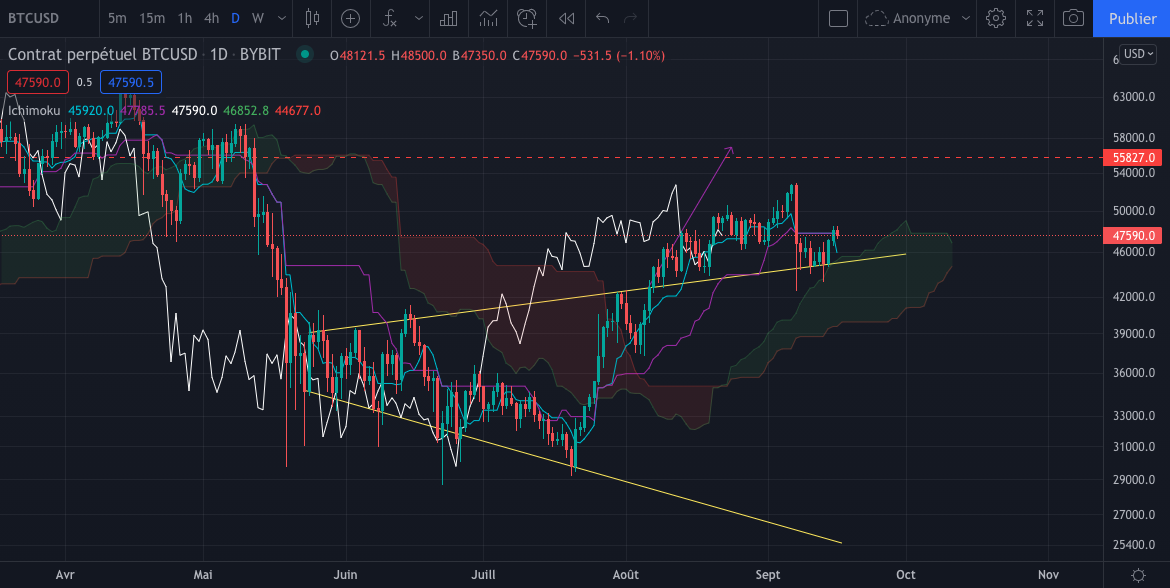Undo the last chart action

point(602,18)
